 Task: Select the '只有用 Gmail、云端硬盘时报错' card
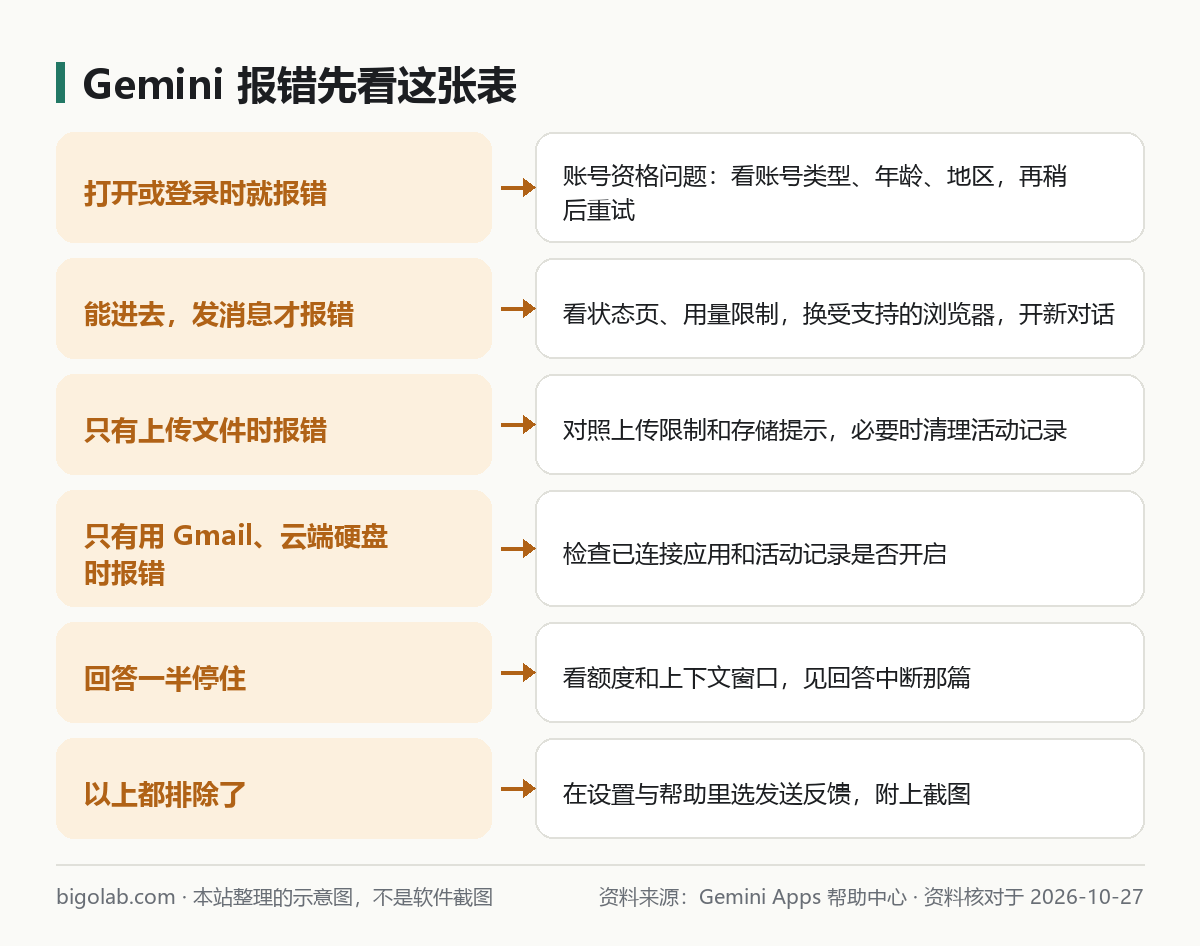(274, 548)
